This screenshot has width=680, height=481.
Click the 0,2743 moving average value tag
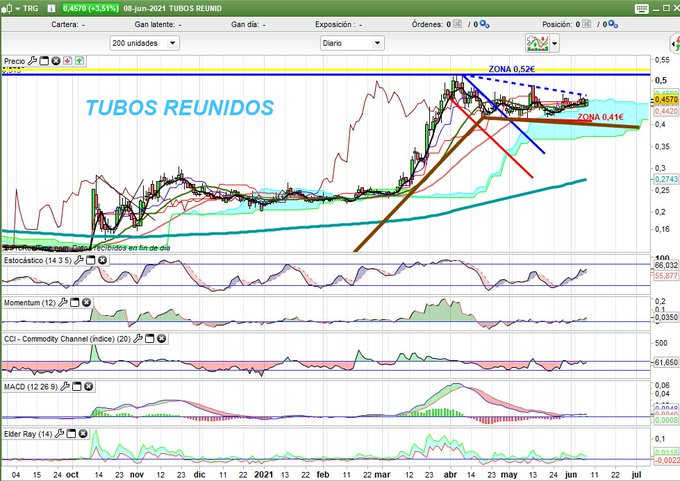666,179
